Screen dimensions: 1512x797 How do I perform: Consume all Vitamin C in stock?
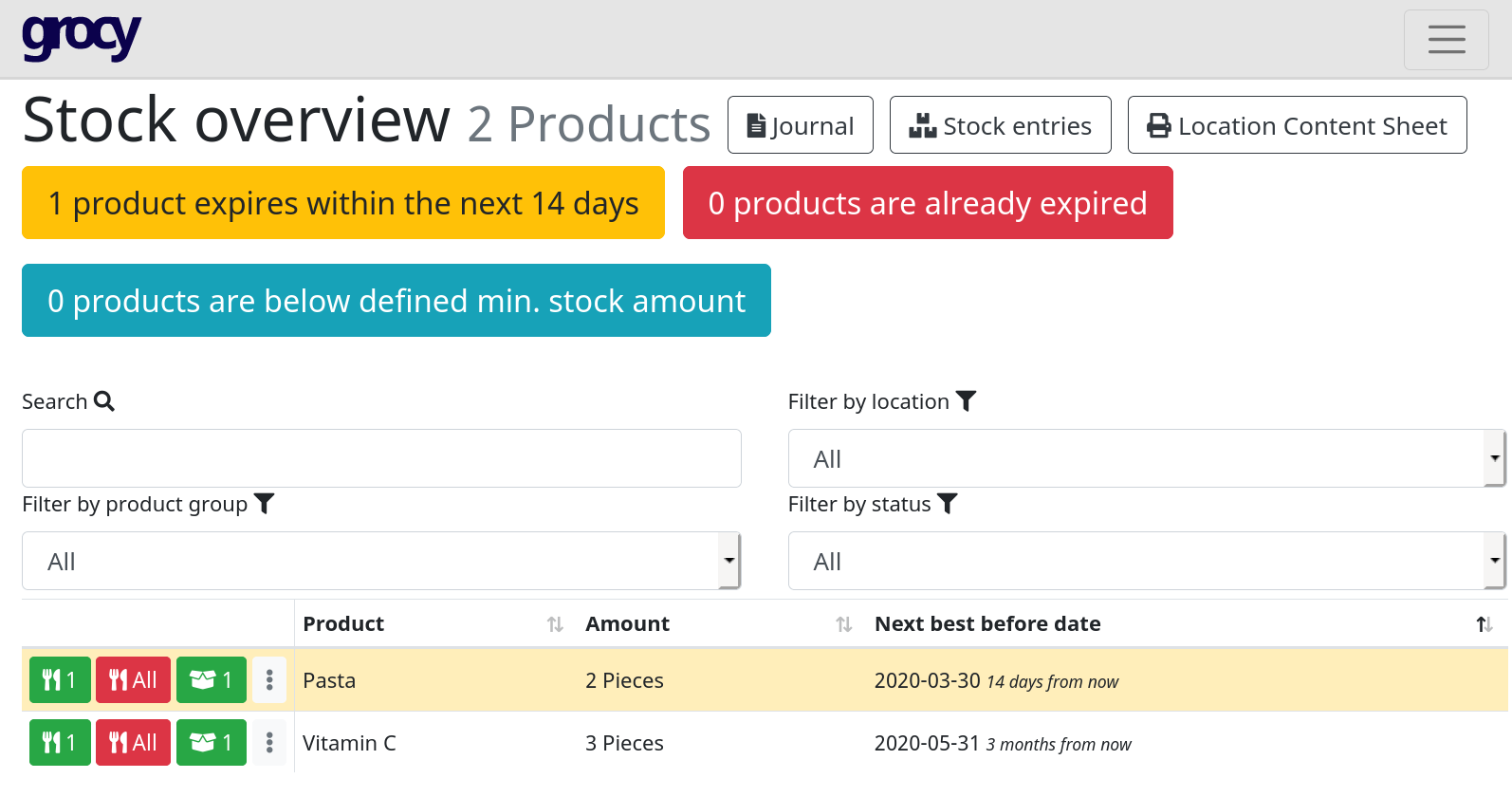[x=133, y=743]
